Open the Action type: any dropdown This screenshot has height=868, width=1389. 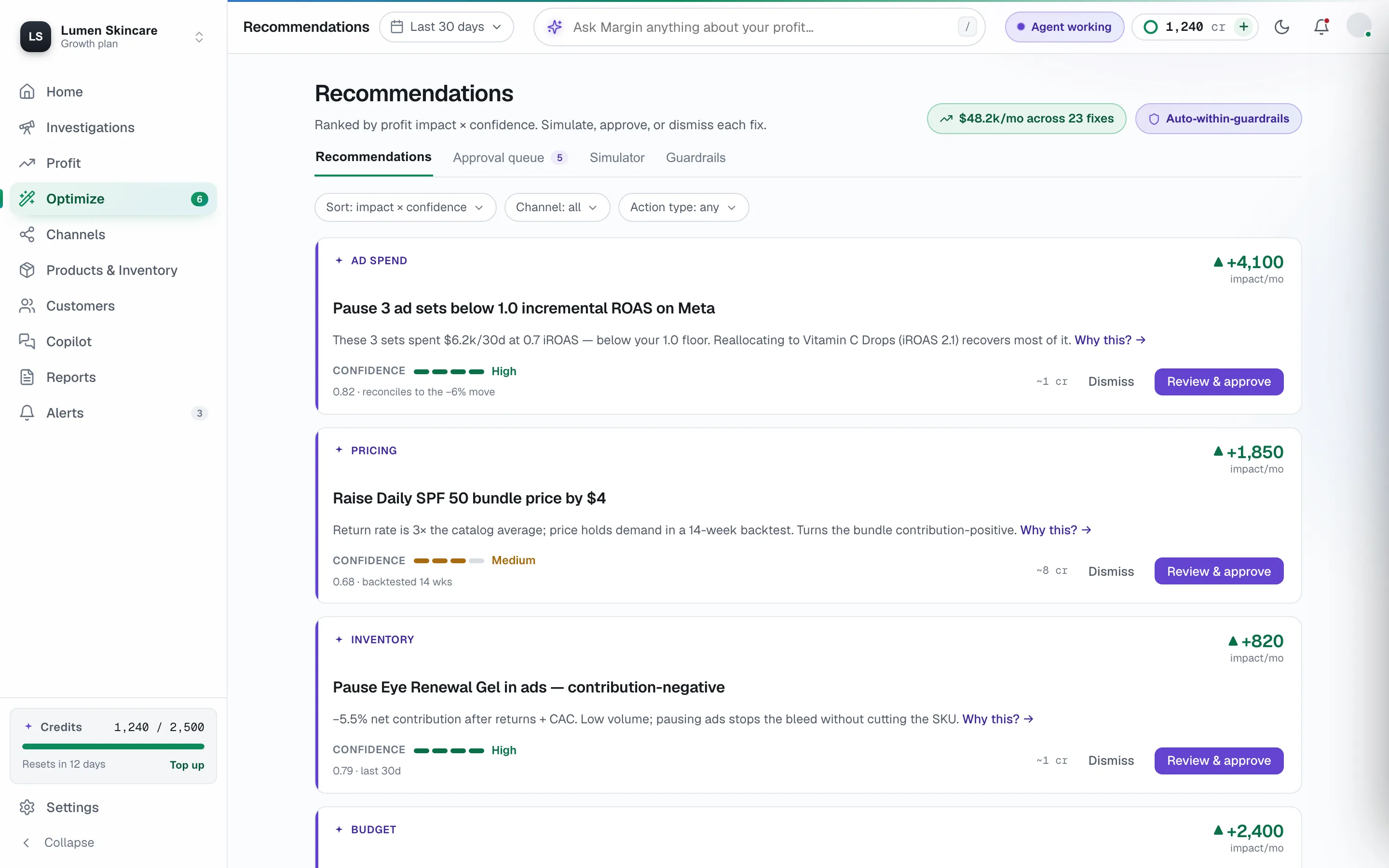683,207
